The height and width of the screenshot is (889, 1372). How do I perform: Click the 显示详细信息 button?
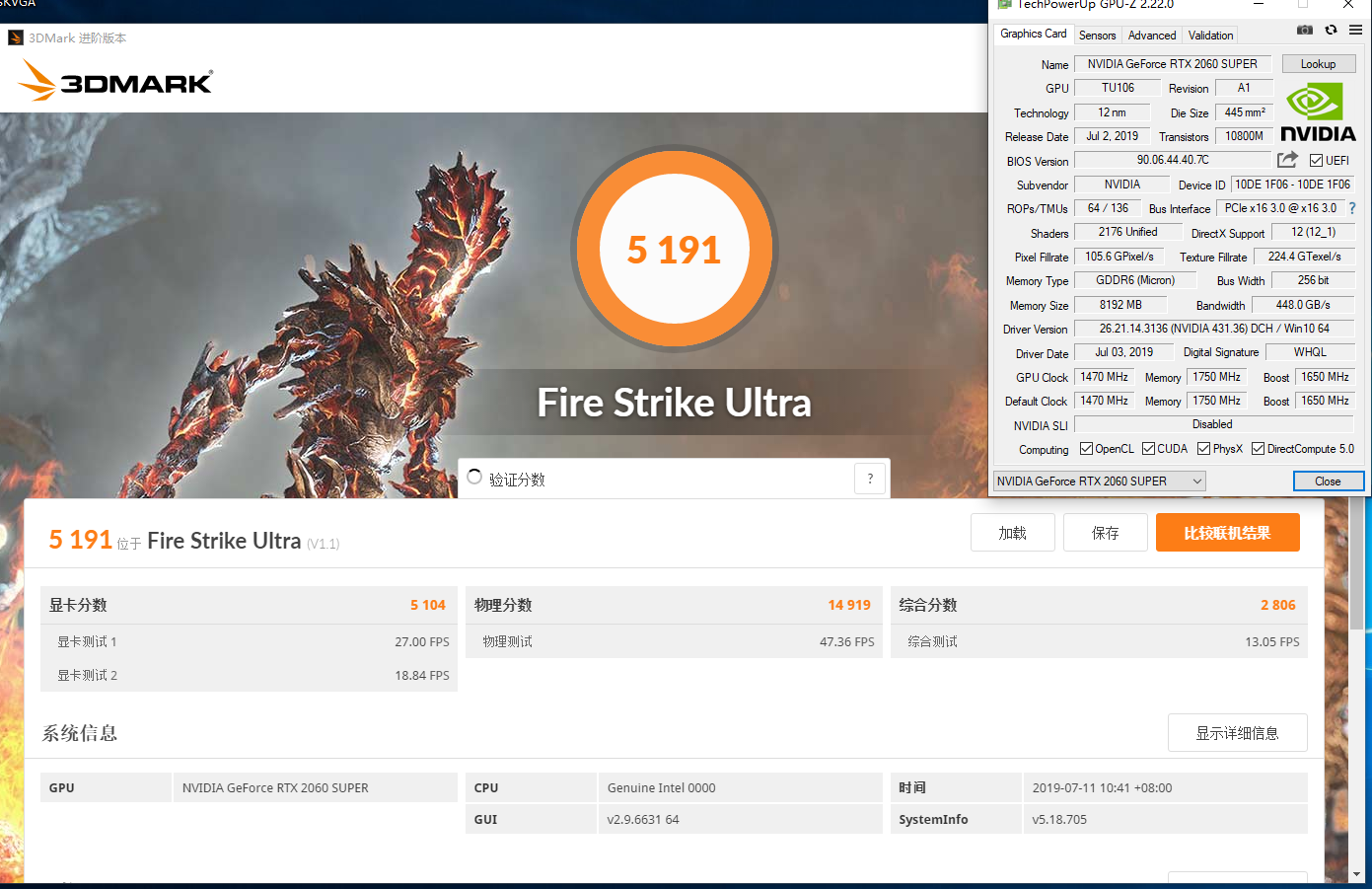(x=1238, y=733)
